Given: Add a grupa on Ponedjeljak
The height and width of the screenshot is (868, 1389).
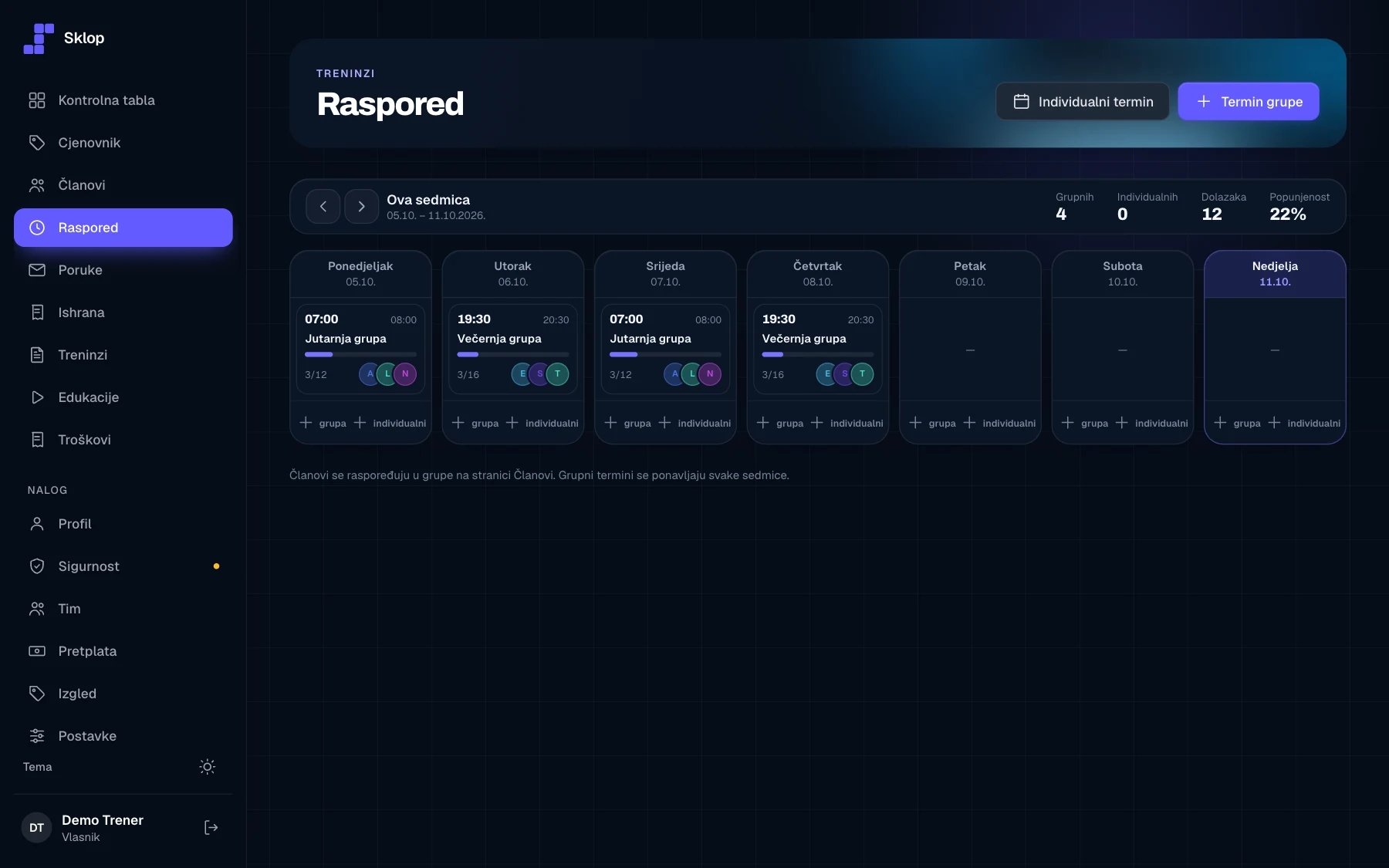Looking at the screenshot, I should [323, 423].
